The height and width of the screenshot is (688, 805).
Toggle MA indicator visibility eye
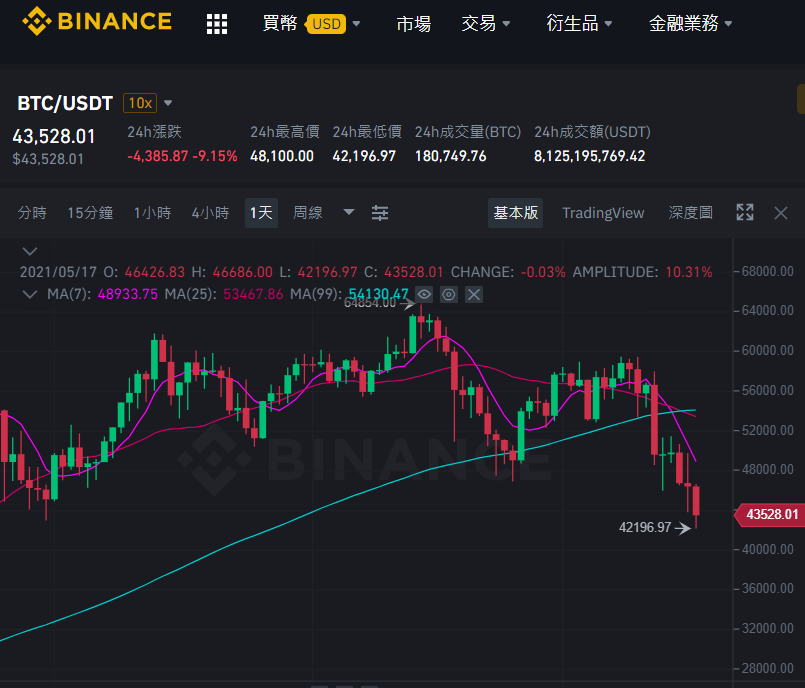(x=424, y=294)
